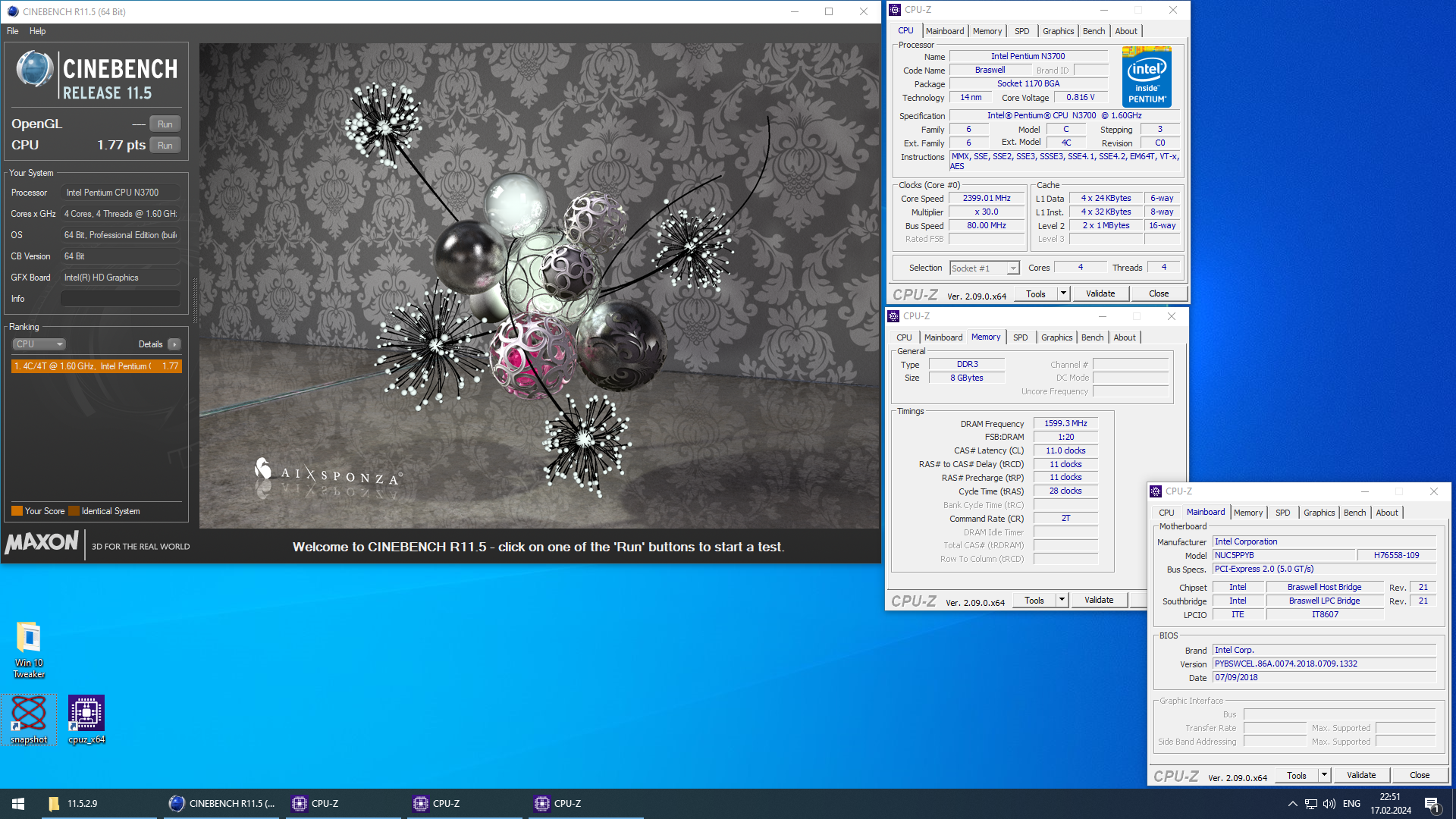Click Validate in CPU-Z CPU window

tap(1100, 293)
